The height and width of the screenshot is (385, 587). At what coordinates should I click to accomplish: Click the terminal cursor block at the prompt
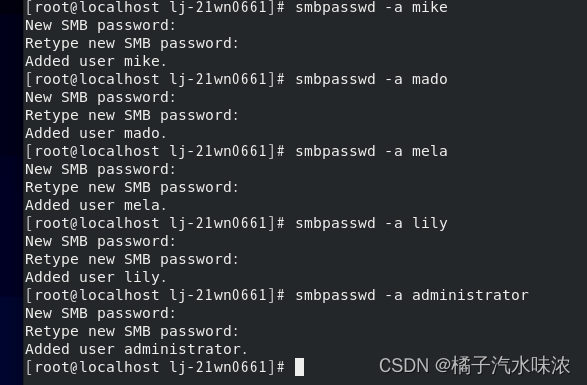[x=299, y=367]
